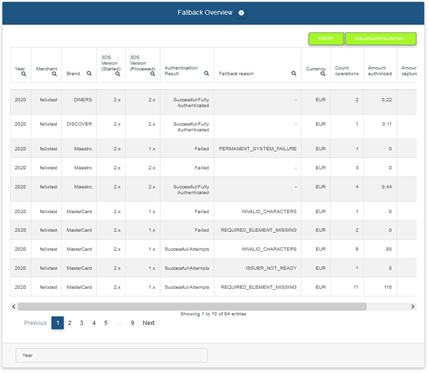Go to page 4
Image resolution: width=429 pixels, height=373 pixels.
(x=94, y=323)
